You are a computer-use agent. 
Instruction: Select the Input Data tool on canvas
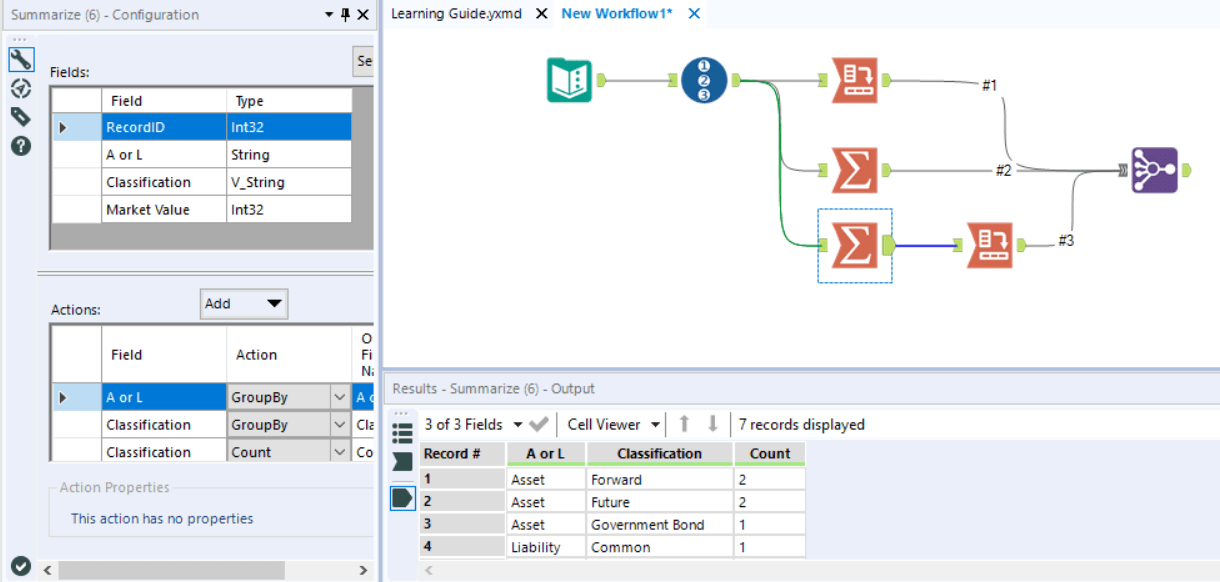tap(570, 80)
